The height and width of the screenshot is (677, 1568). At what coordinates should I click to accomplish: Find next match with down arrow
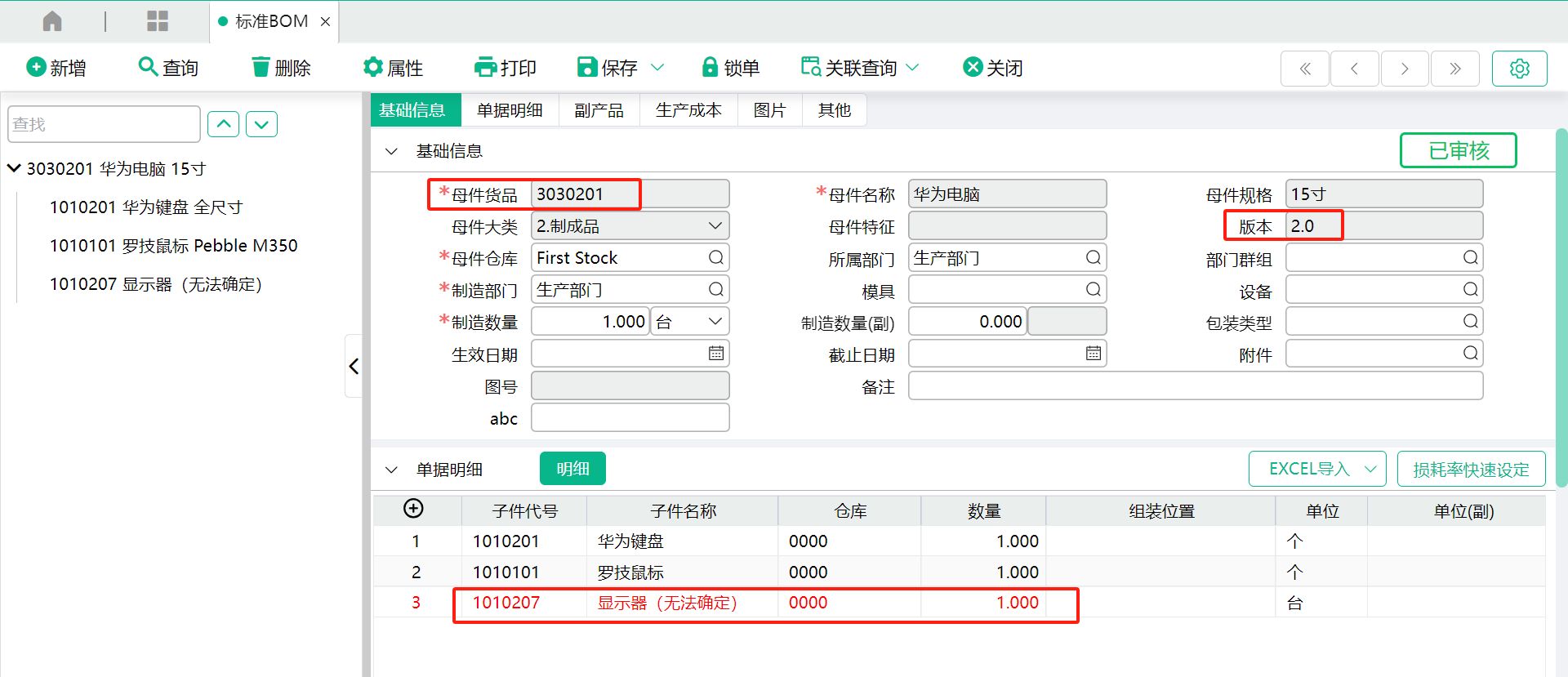(261, 124)
